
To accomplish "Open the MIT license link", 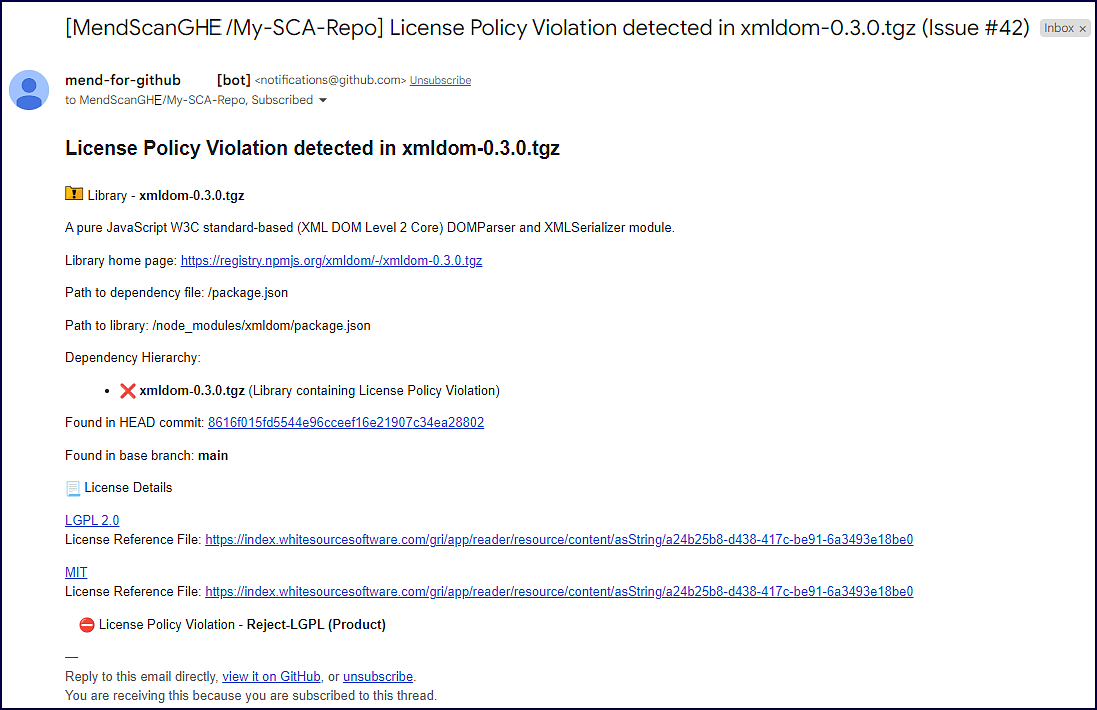I will coord(76,573).
